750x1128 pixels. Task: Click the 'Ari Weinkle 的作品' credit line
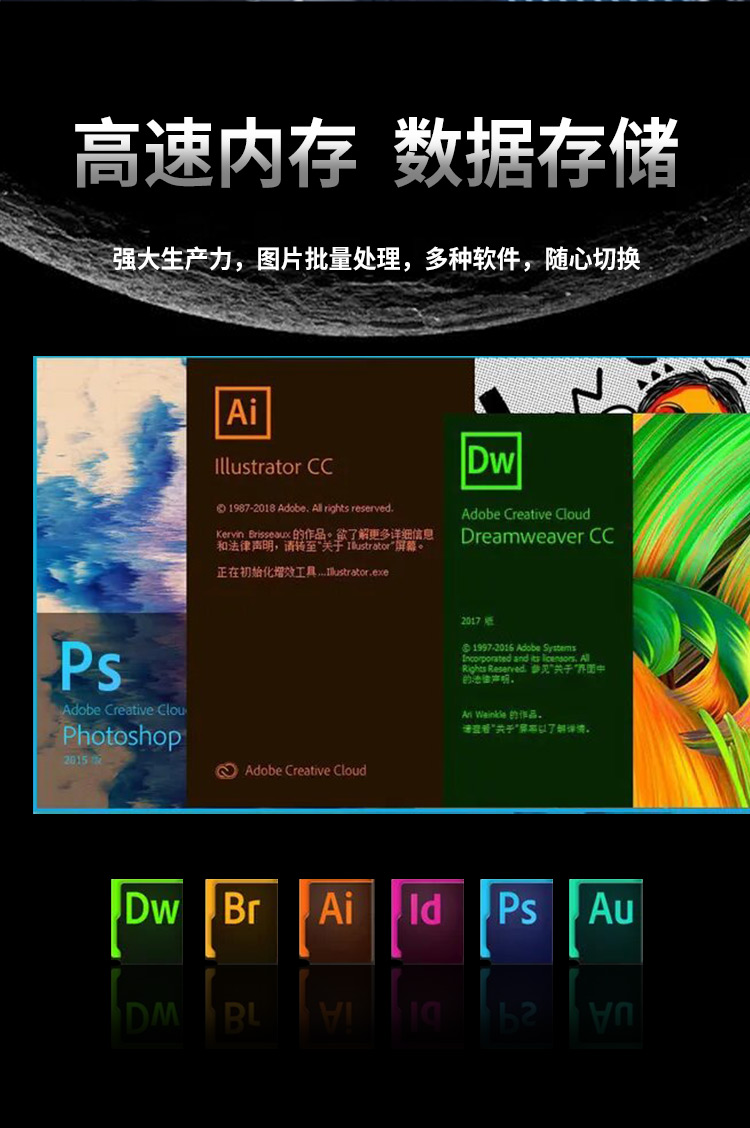501,714
